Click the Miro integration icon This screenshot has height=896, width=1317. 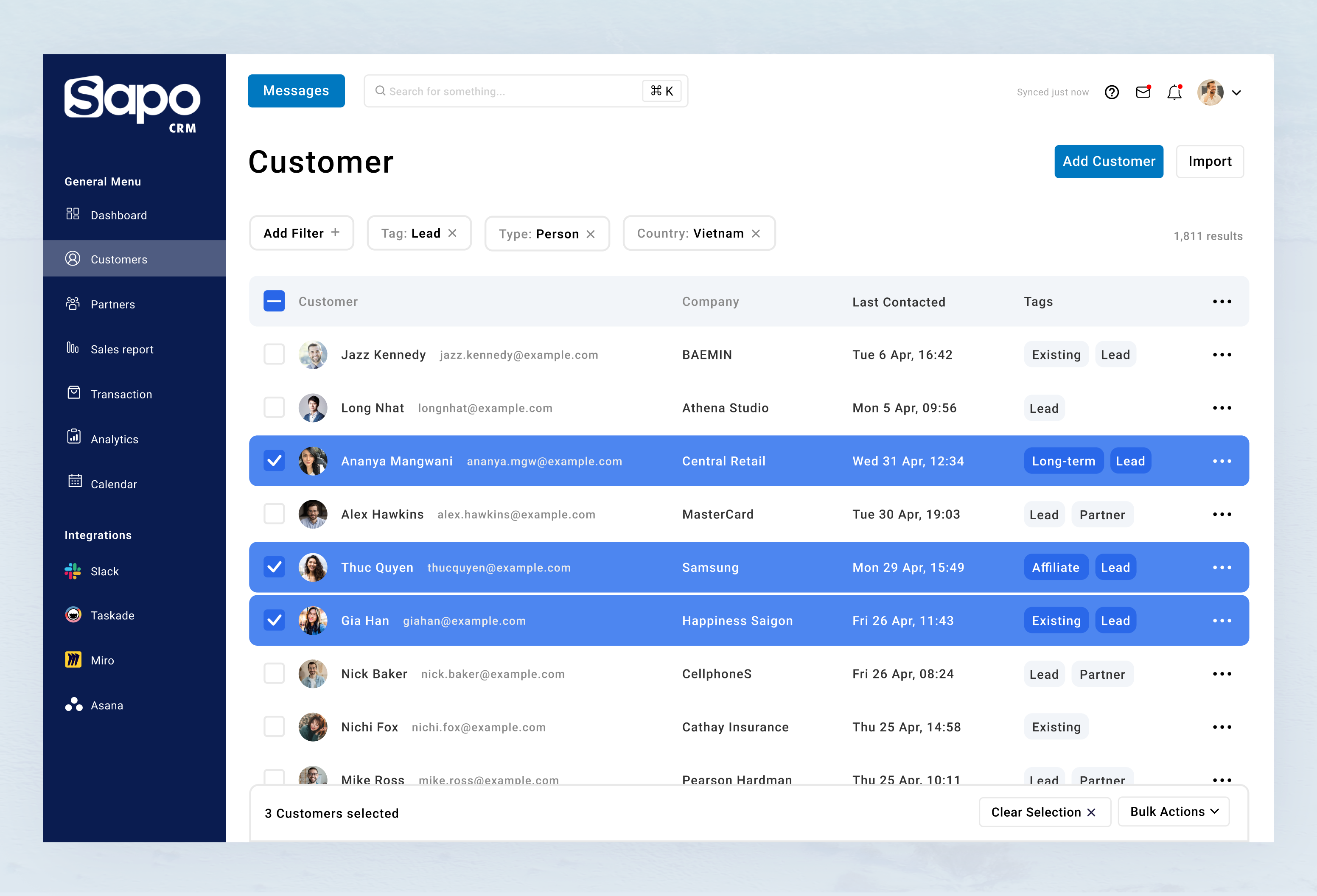(x=73, y=660)
